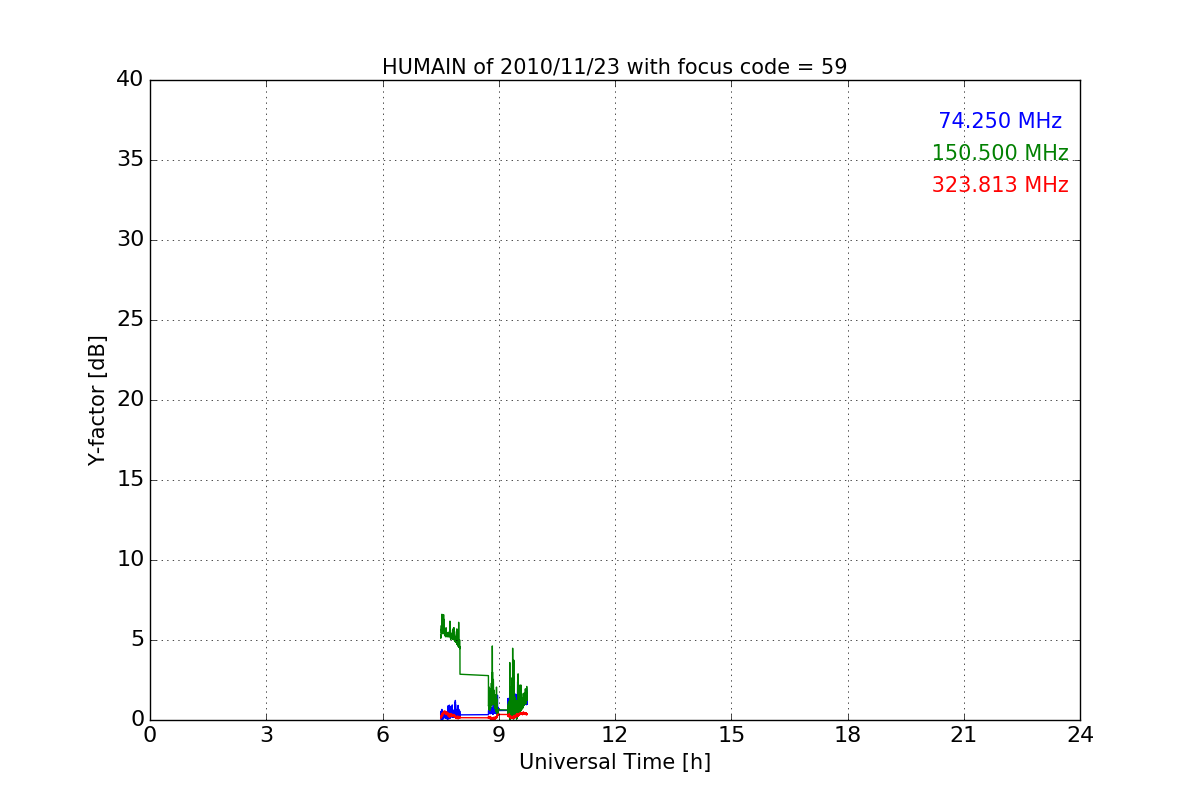Click the x-axis tick label '6'
The width and height of the screenshot is (1200, 800).
pos(382,735)
